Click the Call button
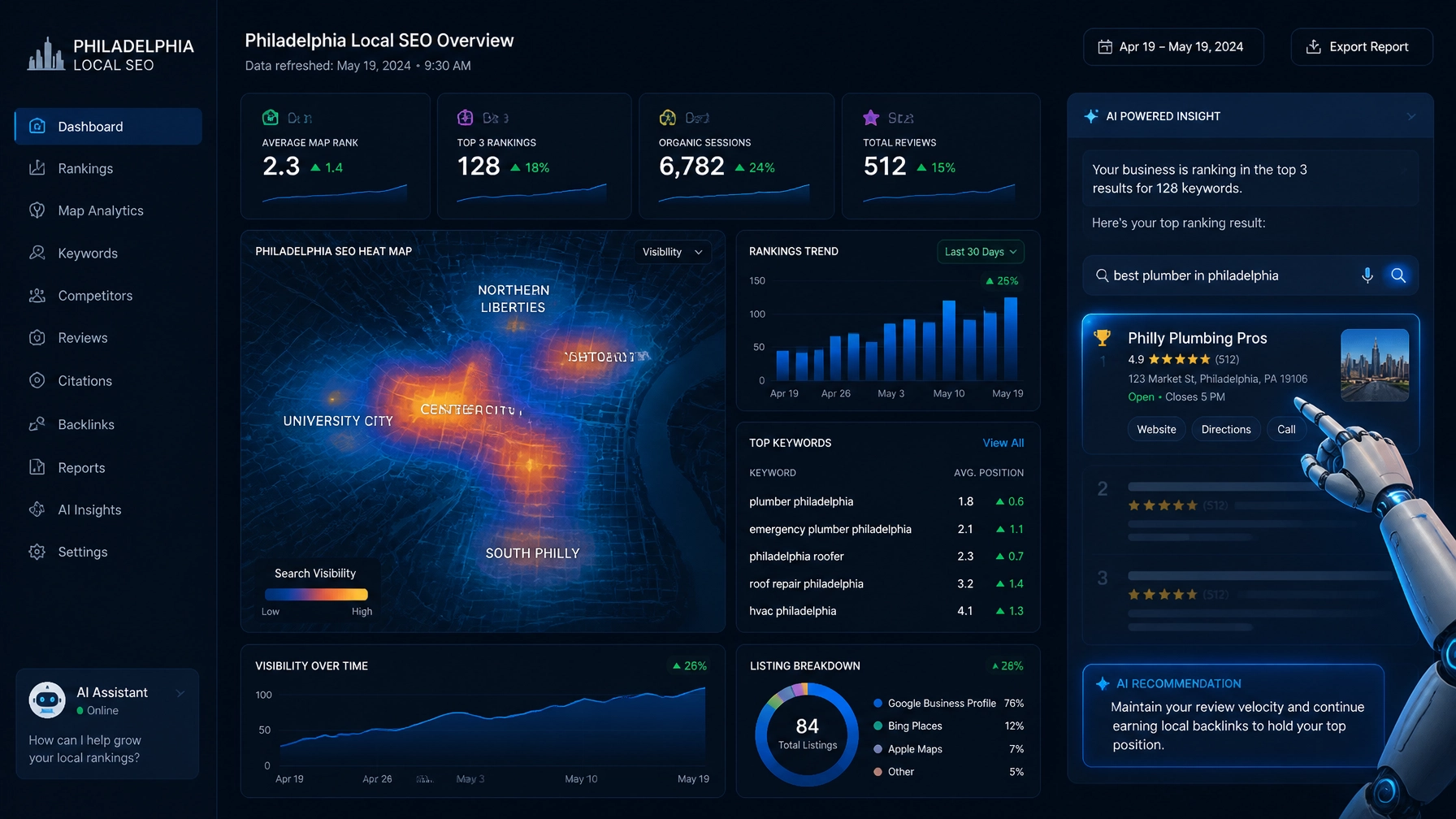The height and width of the screenshot is (819, 1456). 1286,430
